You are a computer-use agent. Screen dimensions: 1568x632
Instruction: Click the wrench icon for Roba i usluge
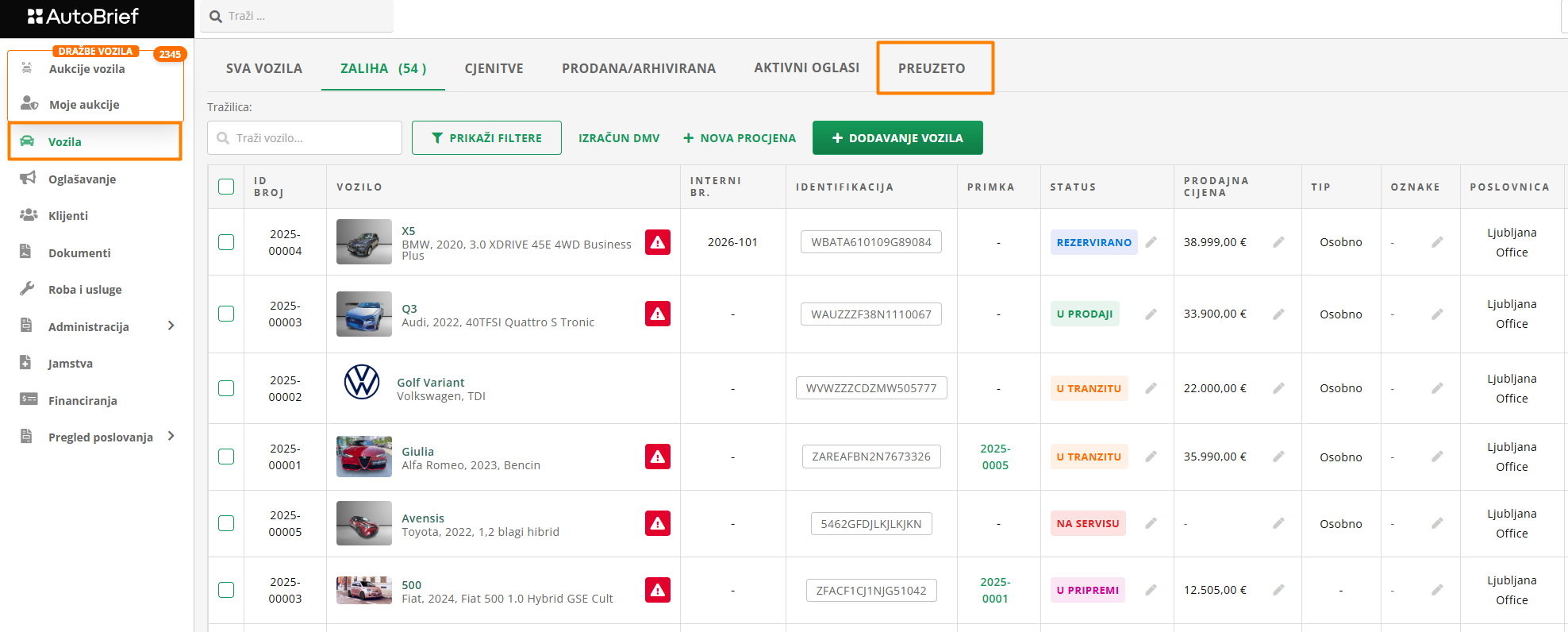click(28, 289)
